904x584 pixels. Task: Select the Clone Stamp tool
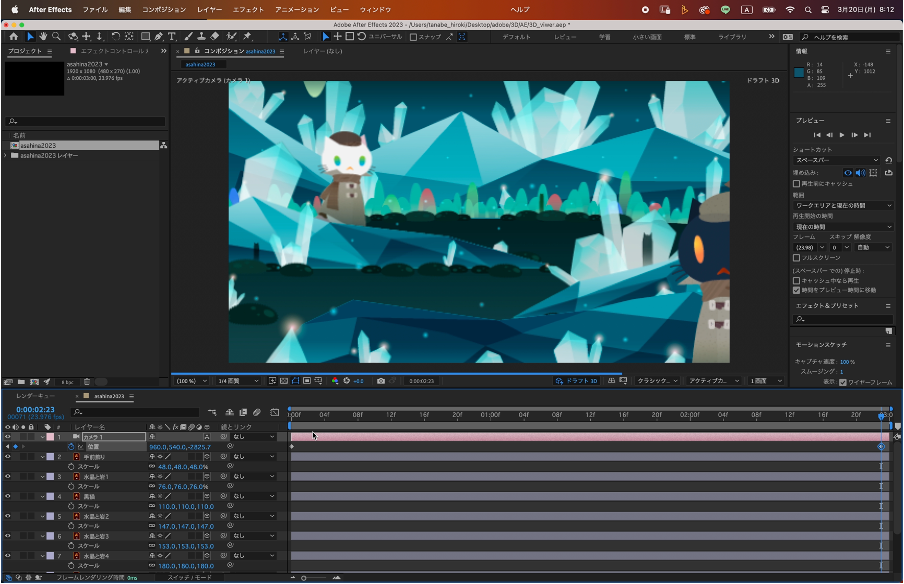201,36
